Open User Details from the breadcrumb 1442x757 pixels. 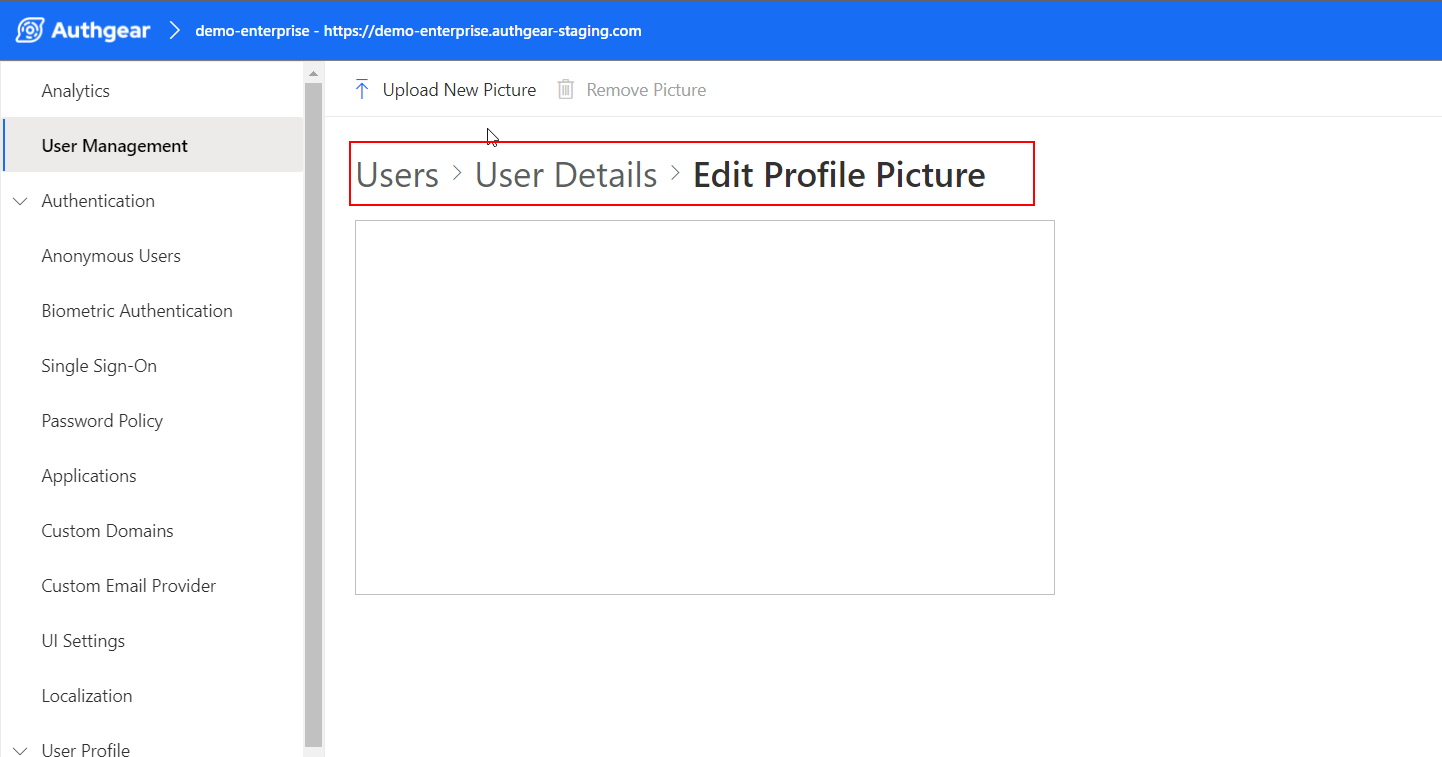point(565,174)
